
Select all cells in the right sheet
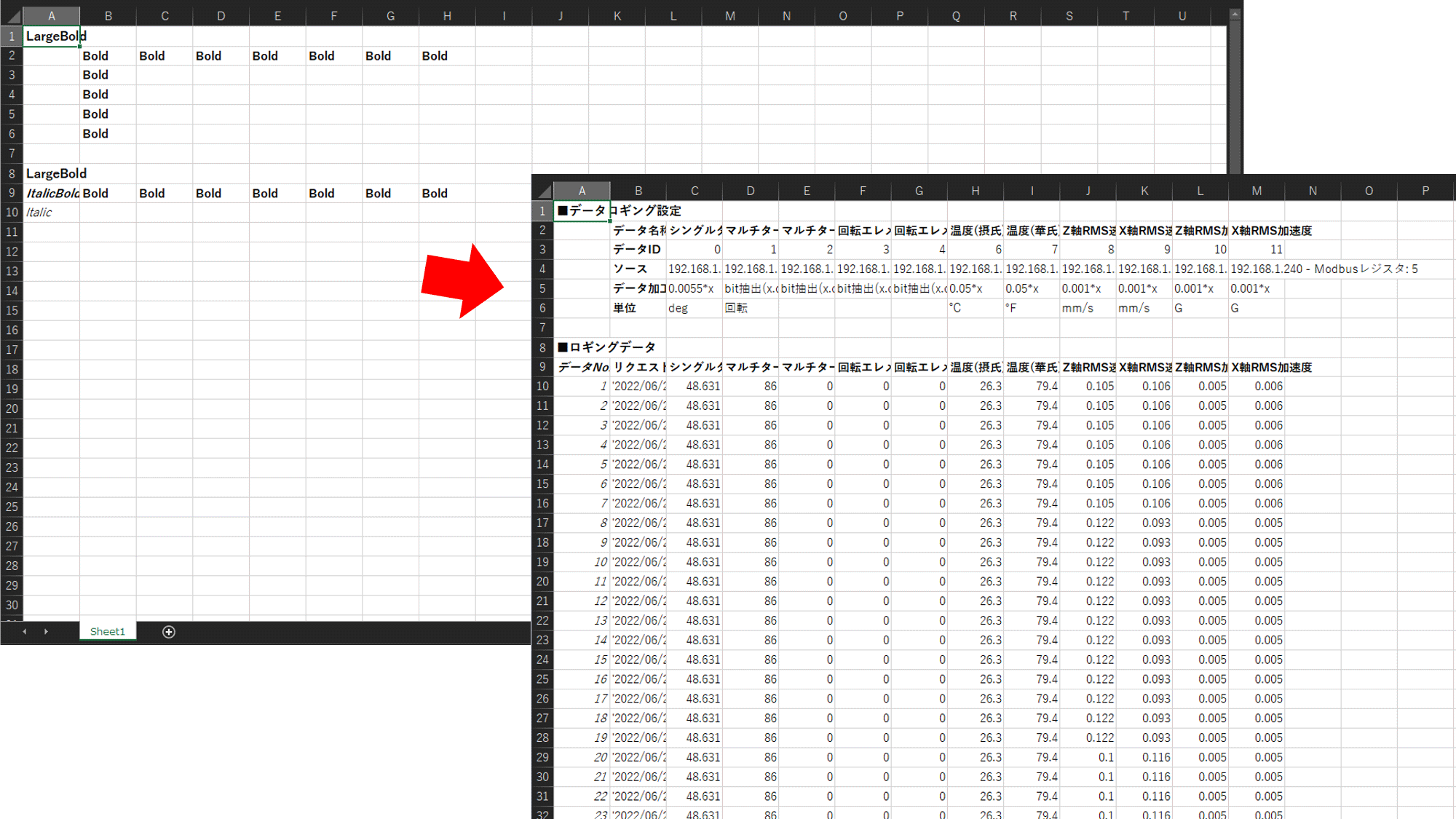(x=543, y=191)
